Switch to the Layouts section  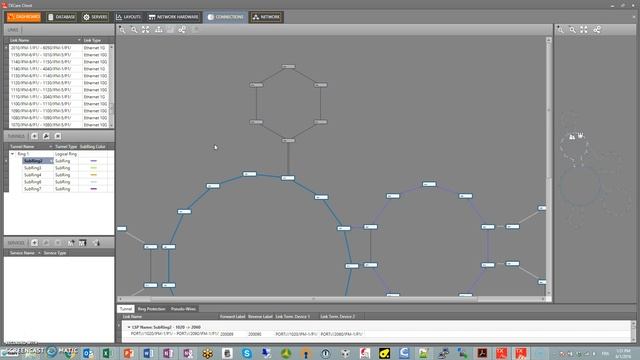128,17
